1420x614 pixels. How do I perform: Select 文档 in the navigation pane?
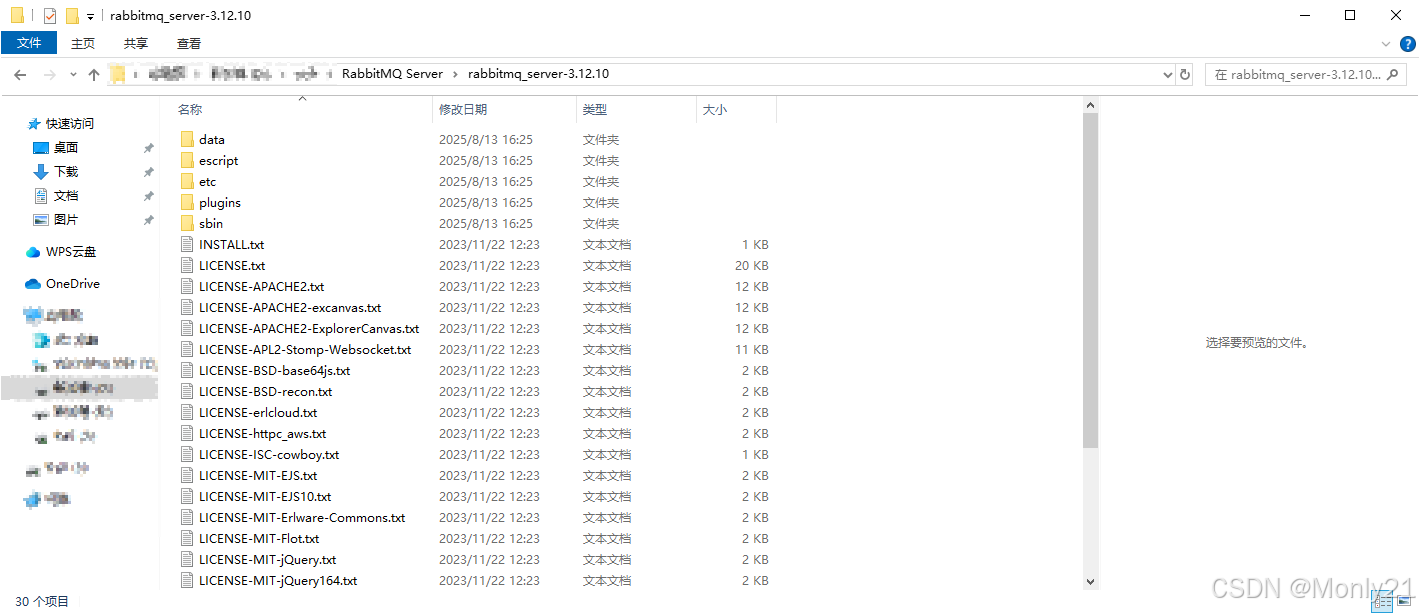click(x=66, y=196)
